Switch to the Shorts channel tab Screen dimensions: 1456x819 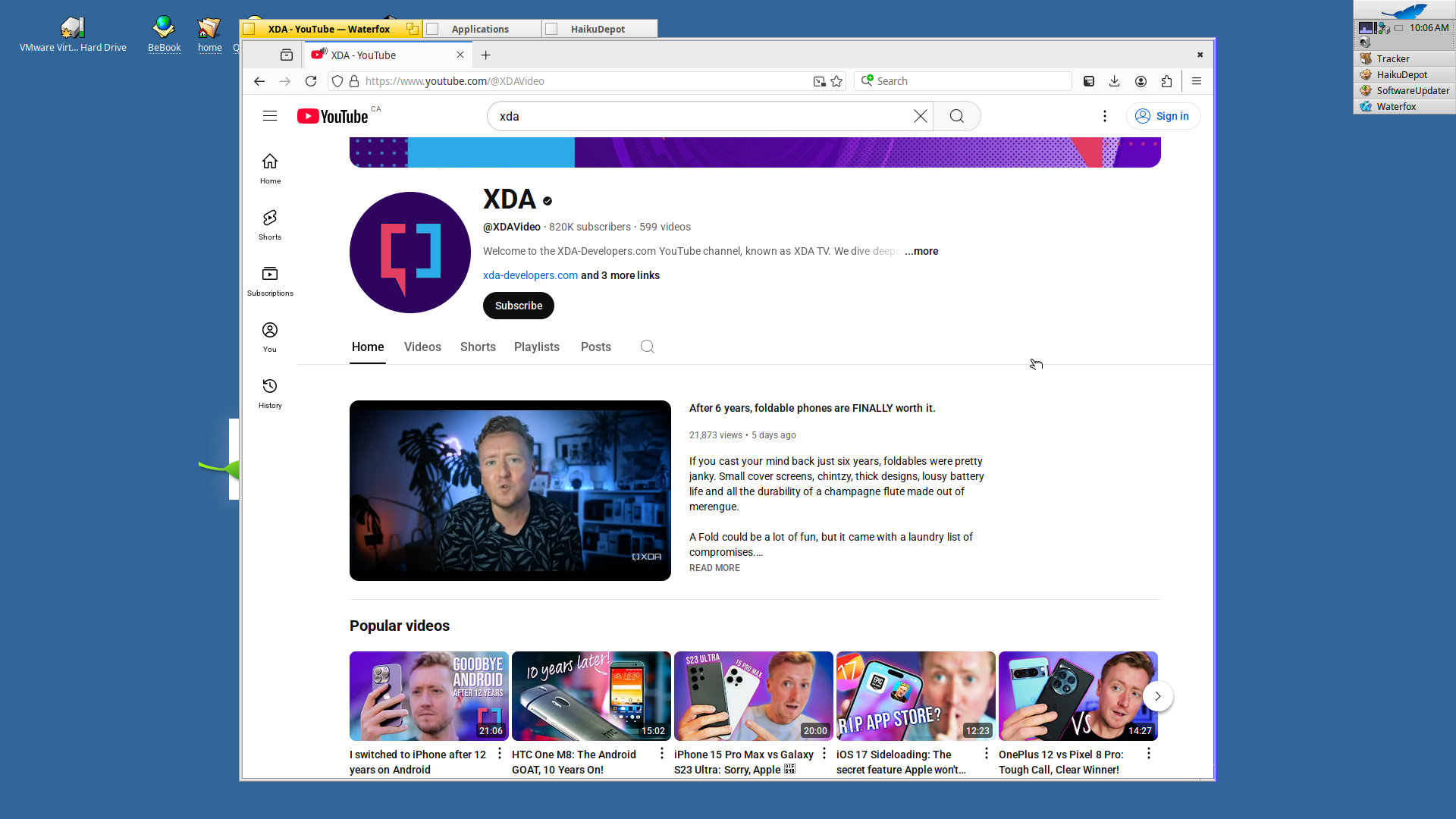pos(478,347)
